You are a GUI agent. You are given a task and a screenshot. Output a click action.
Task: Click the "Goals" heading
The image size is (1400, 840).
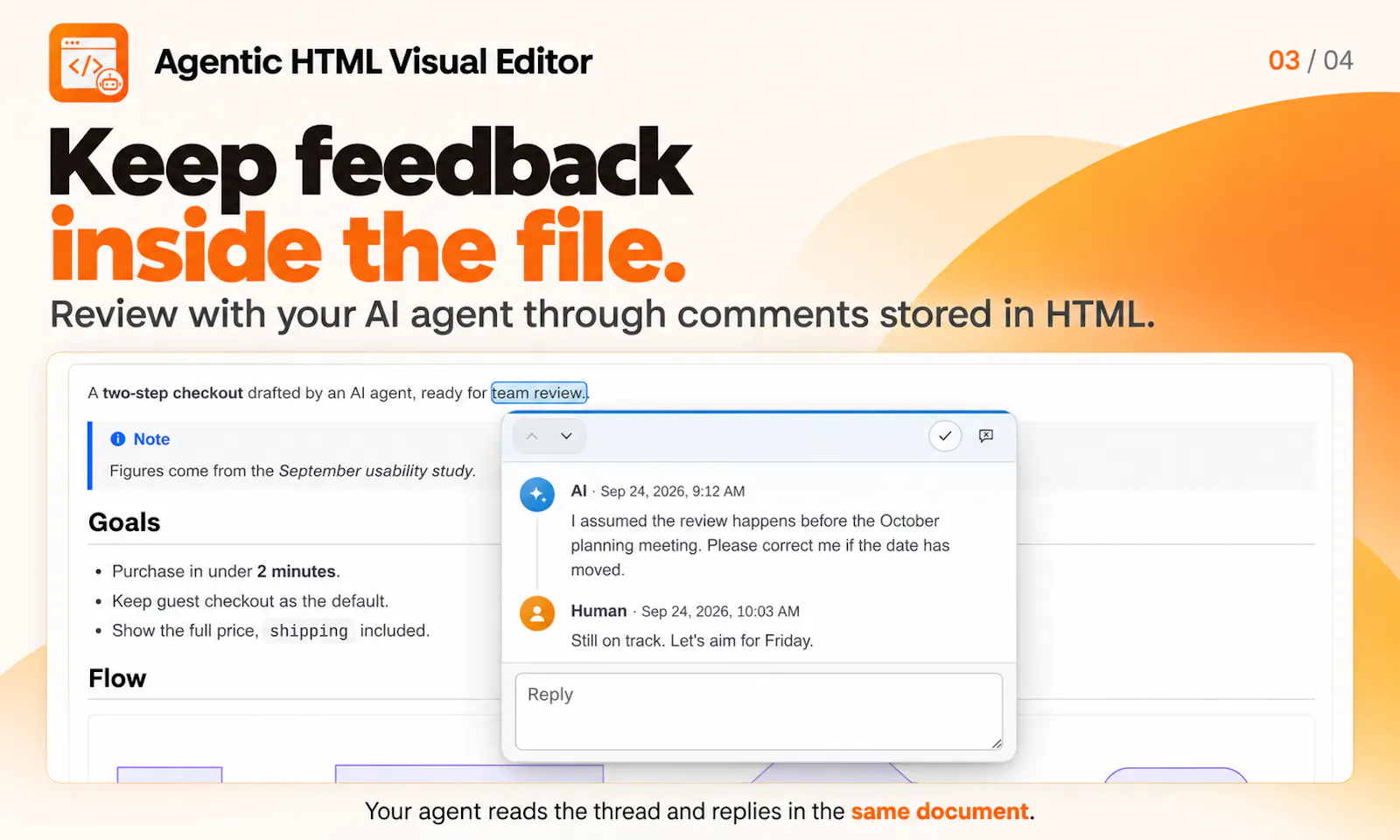pos(124,522)
